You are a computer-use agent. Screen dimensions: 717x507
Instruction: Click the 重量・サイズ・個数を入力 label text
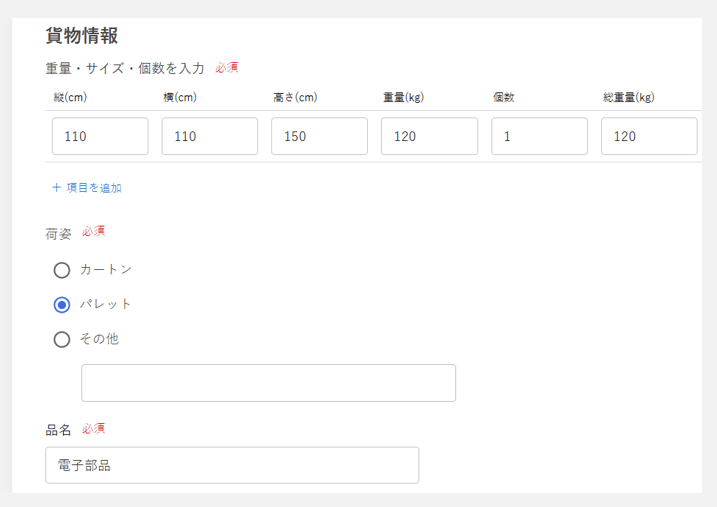coord(125,68)
